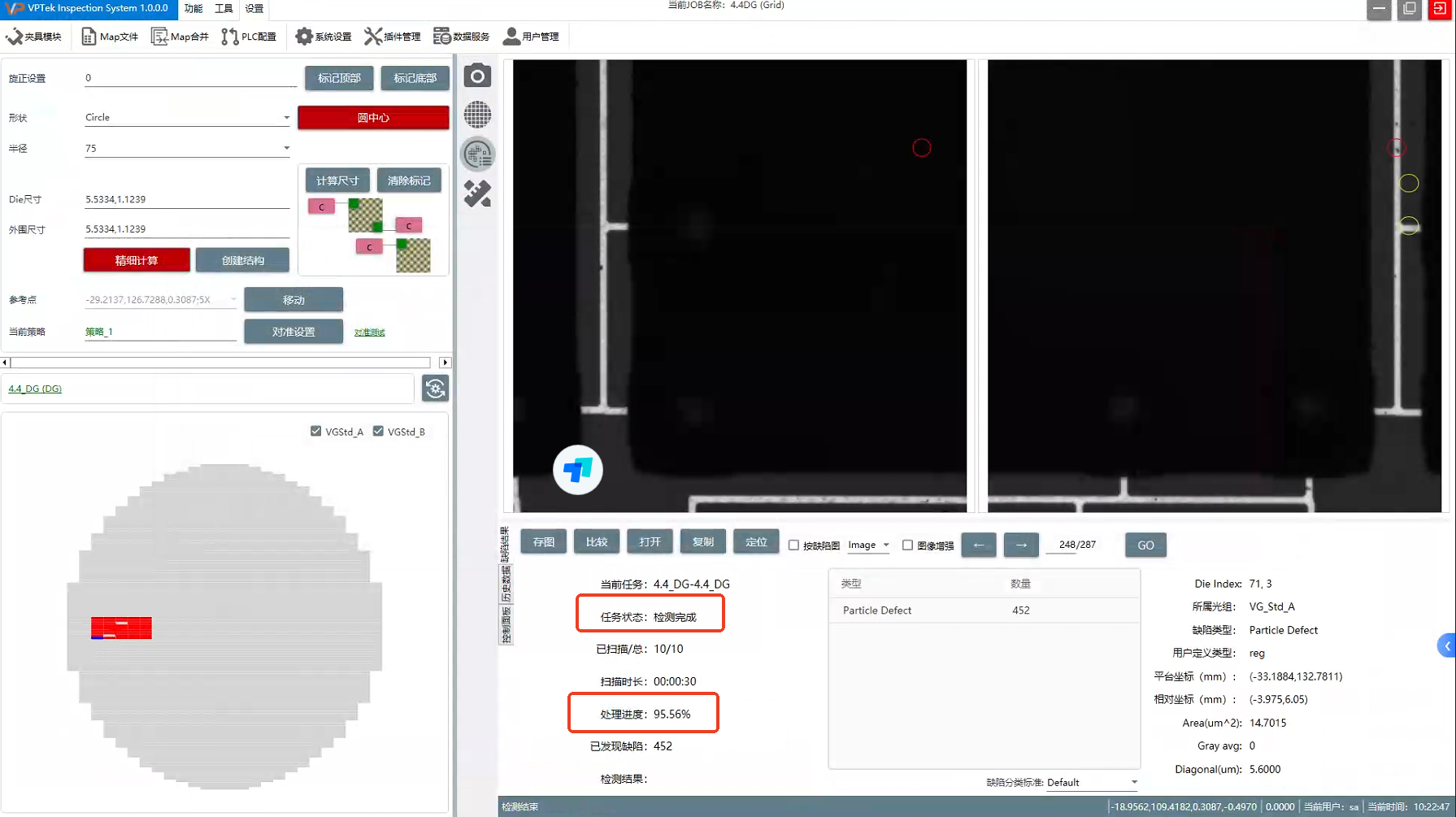
Task: Expand the Default defect classification dropdown
Action: (1134, 782)
